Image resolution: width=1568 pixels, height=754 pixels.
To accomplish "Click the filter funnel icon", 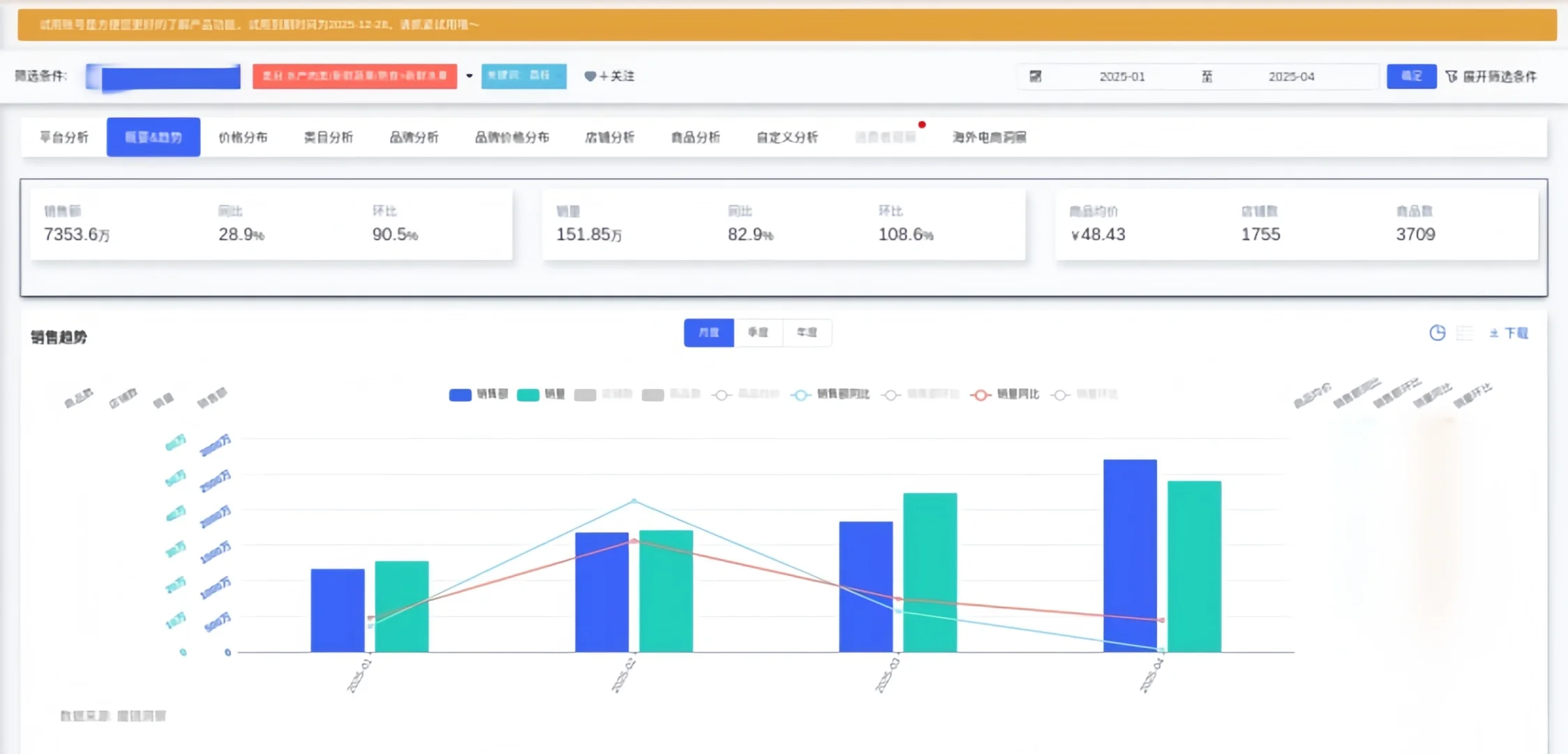I will [x=1451, y=76].
